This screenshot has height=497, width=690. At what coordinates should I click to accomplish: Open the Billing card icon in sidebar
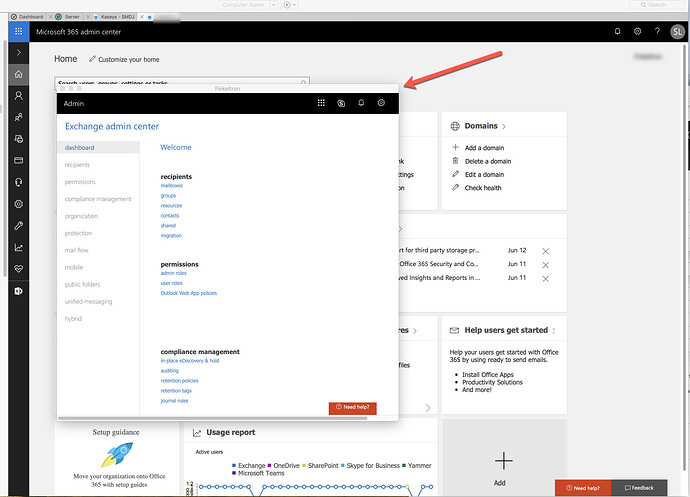19,160
